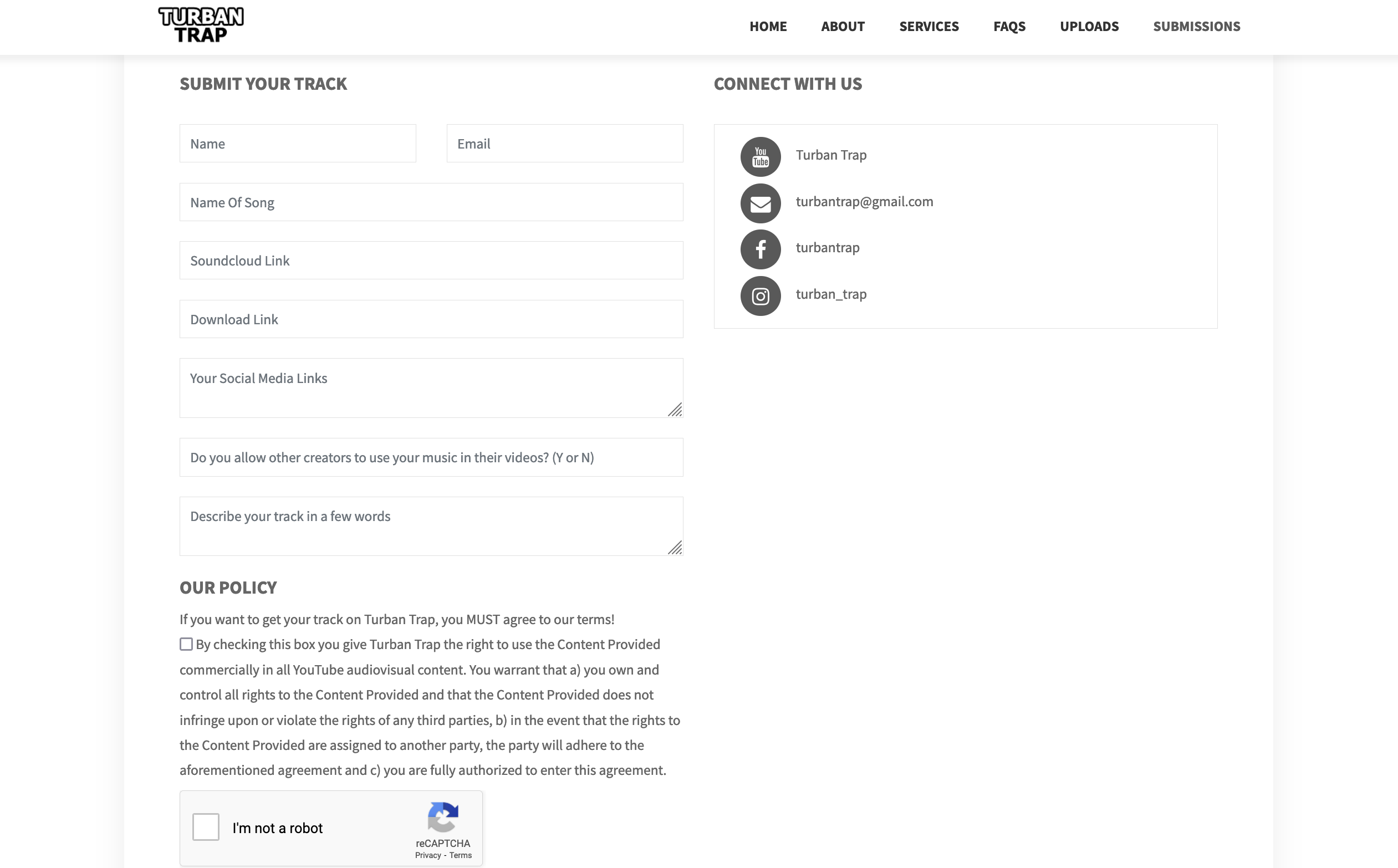Open the Instagram icon link

[760, 296]
